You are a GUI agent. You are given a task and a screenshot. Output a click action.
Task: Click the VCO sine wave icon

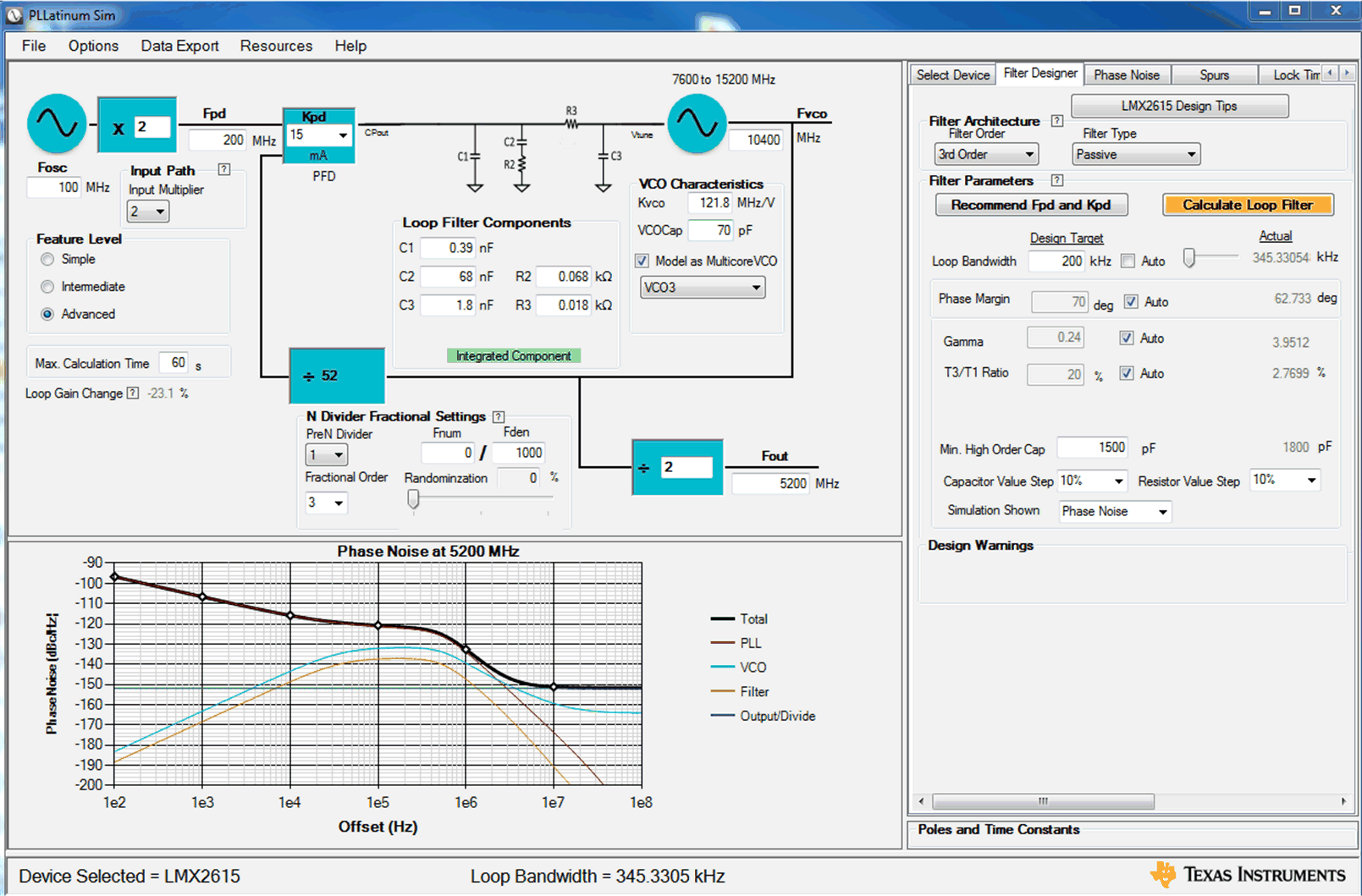coord(697,124)
